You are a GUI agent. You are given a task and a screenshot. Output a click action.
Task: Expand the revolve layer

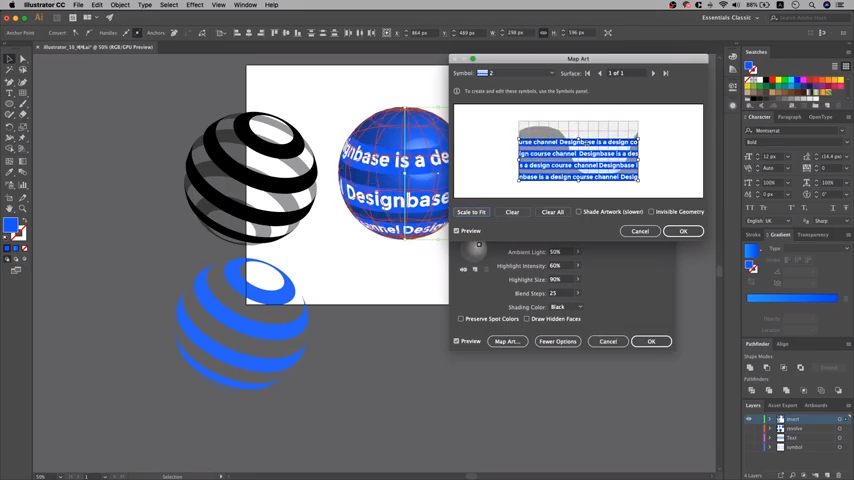[x=770, y=428]
